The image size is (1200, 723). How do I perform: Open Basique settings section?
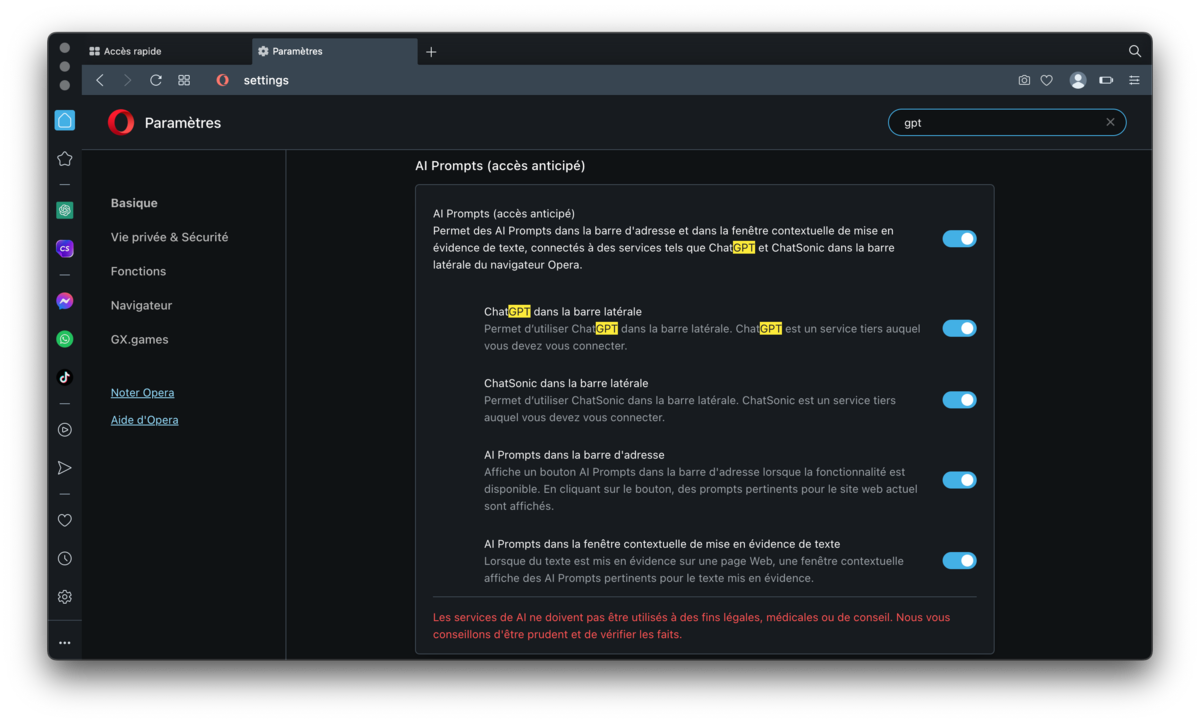click(x=134, y=203)
